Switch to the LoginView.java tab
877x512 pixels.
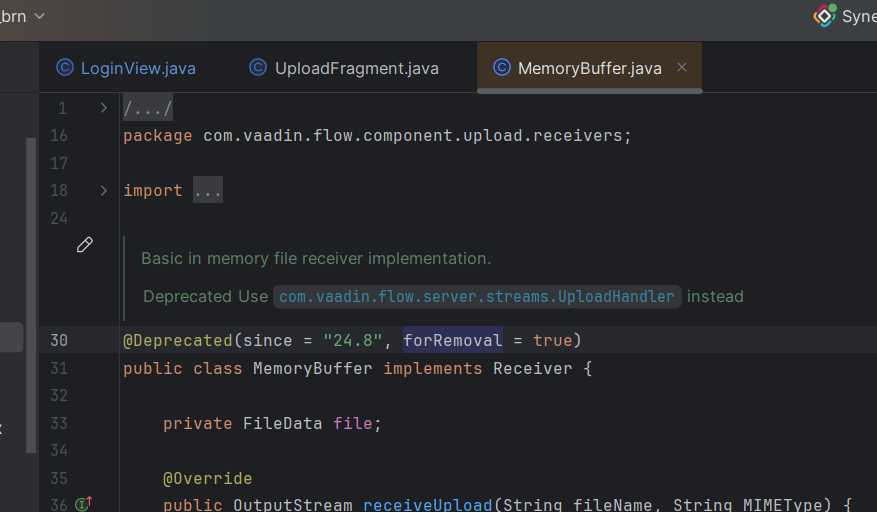click(138, 68)
